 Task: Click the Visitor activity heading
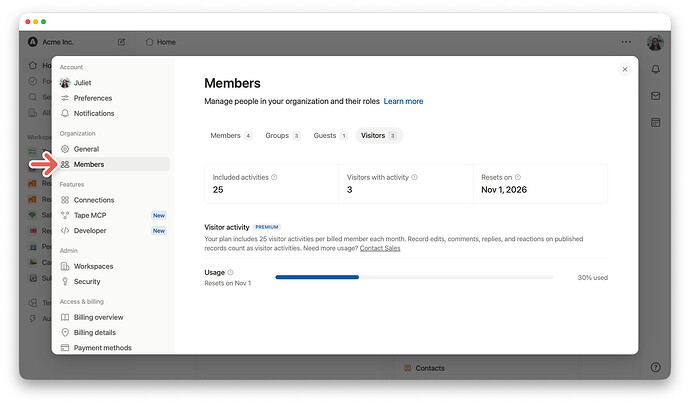point(227,227)
